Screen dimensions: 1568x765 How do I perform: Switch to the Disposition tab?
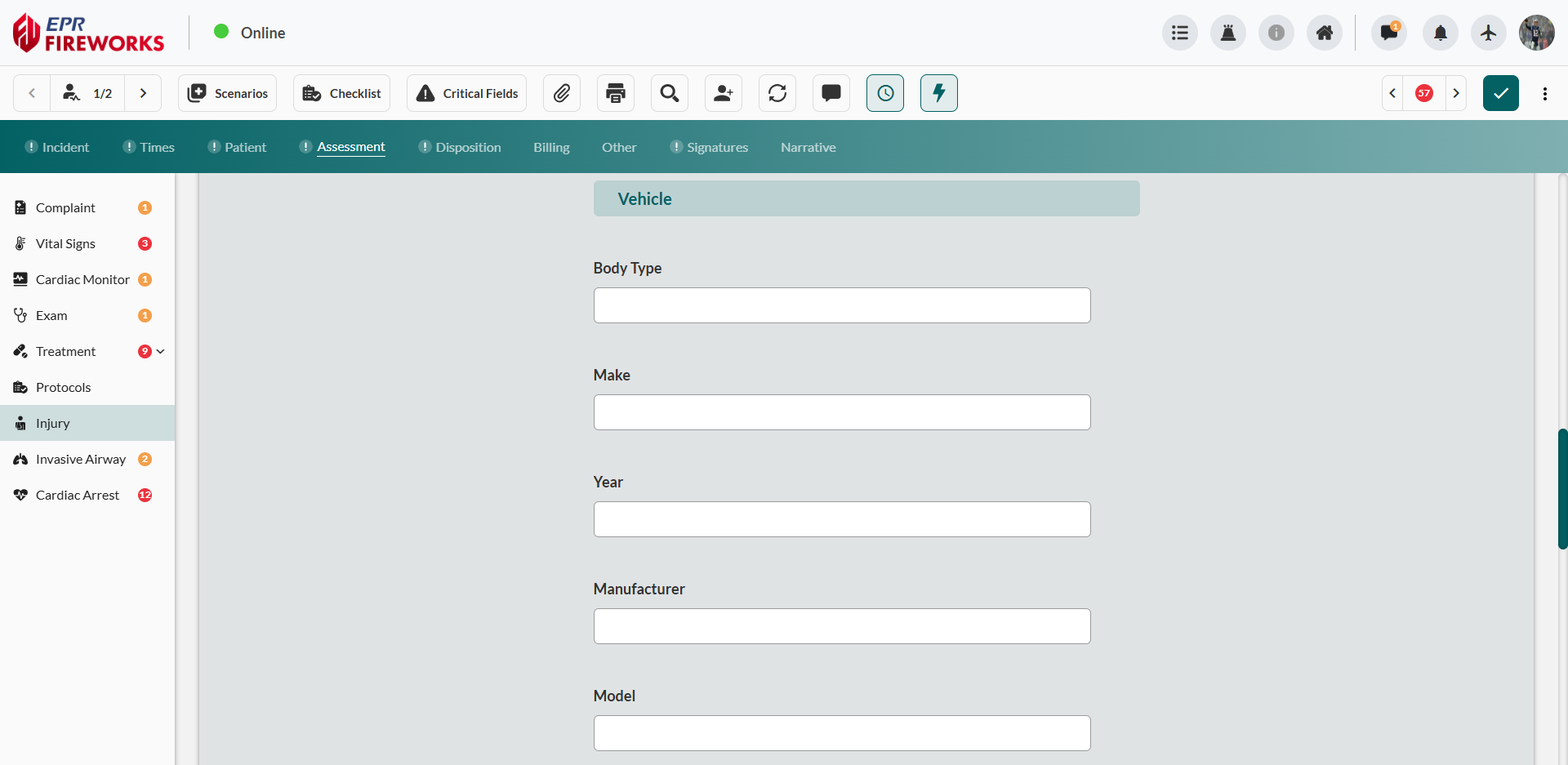click(x=468, y=147)
